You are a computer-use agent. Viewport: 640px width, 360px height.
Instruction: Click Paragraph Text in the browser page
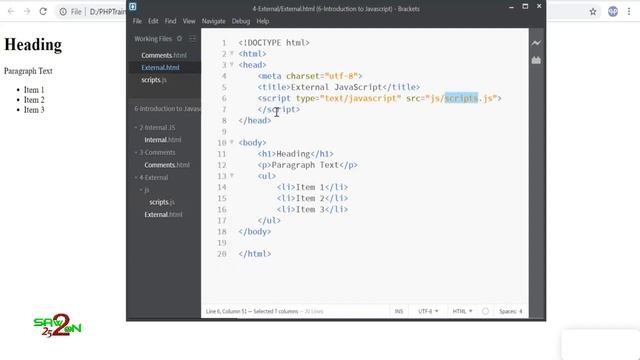[x=28, y=71]
